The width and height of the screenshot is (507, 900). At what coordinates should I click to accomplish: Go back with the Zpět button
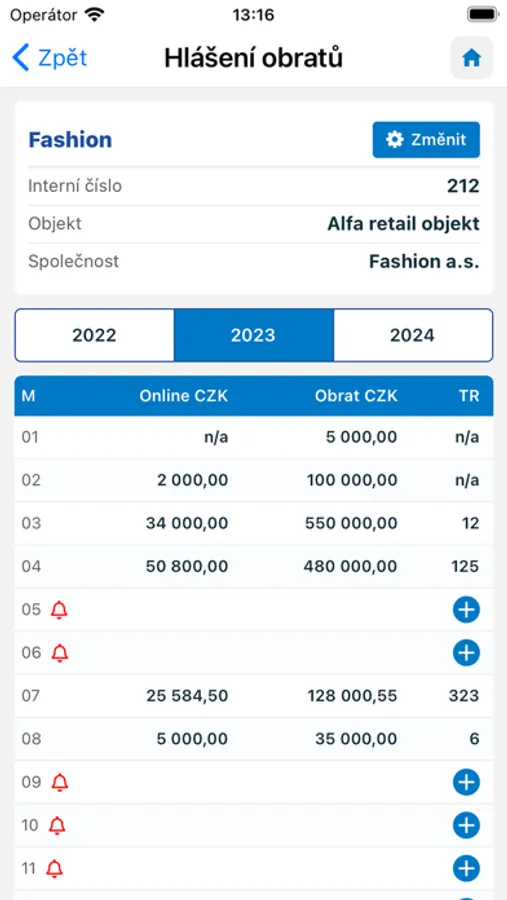49,58
